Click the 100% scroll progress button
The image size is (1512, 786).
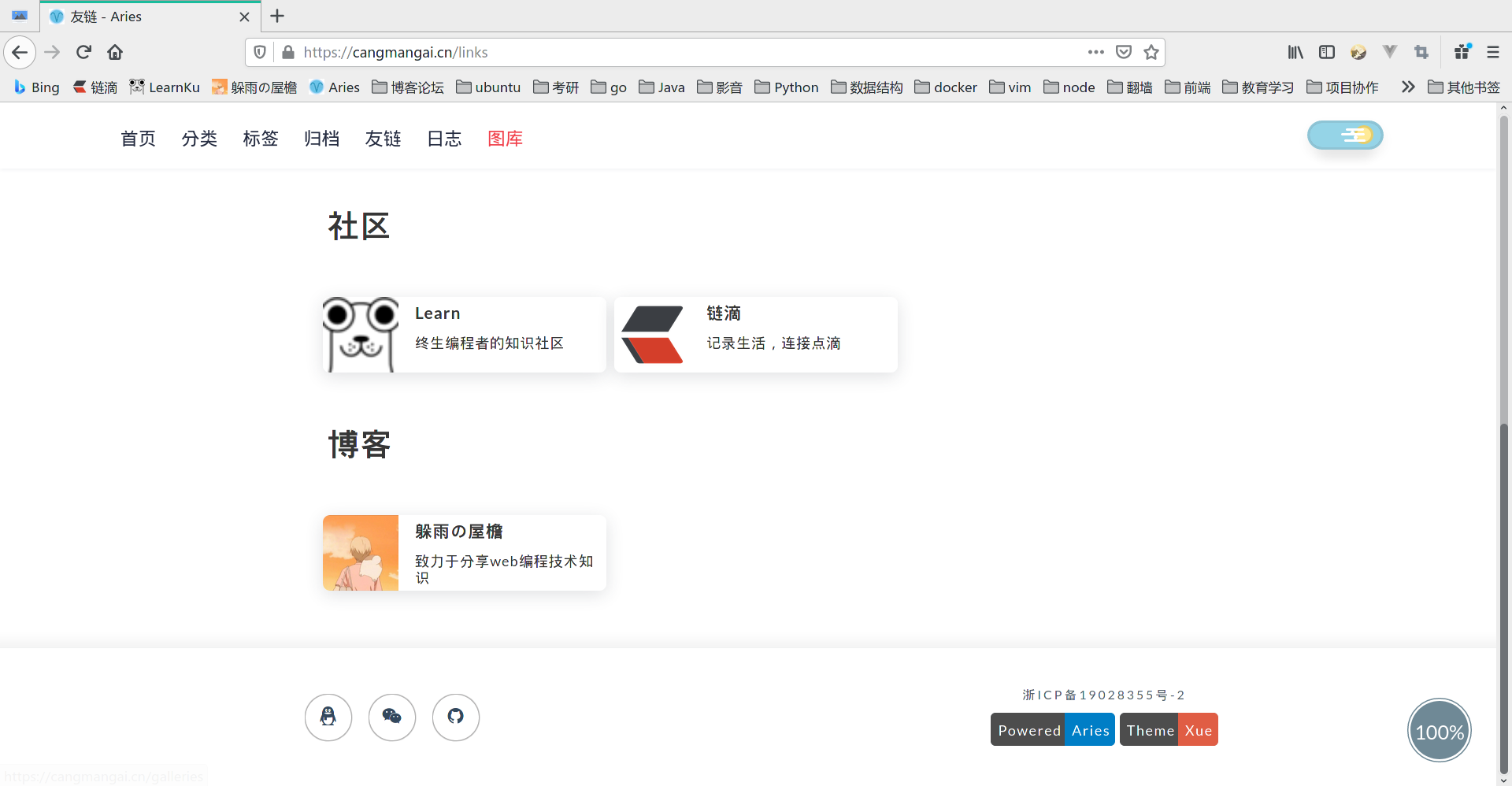(x=1440, y=731)
